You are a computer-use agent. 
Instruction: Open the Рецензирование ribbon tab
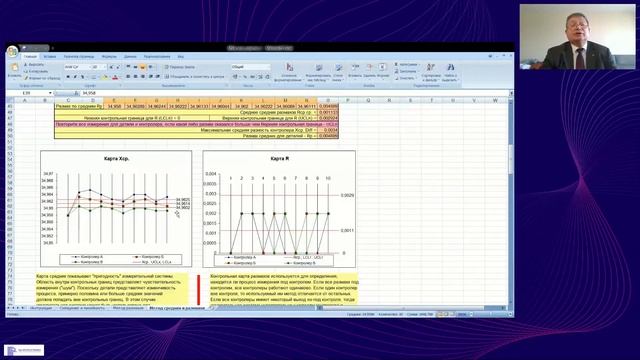pos(157,57)
